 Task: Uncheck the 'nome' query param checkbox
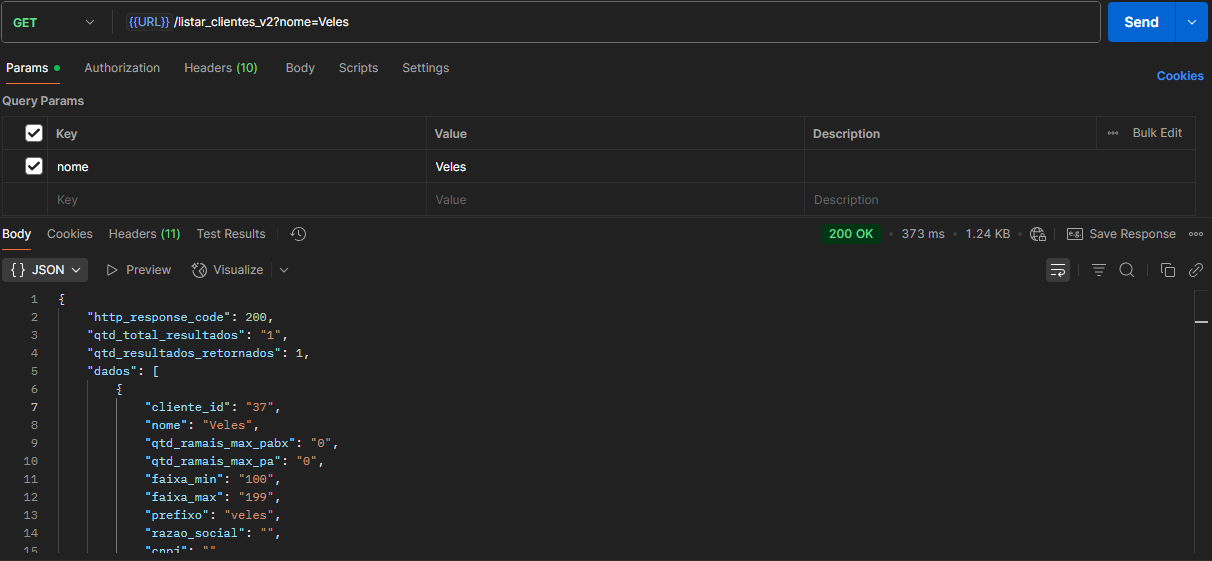pyautogui.click(x=34, y=166)
